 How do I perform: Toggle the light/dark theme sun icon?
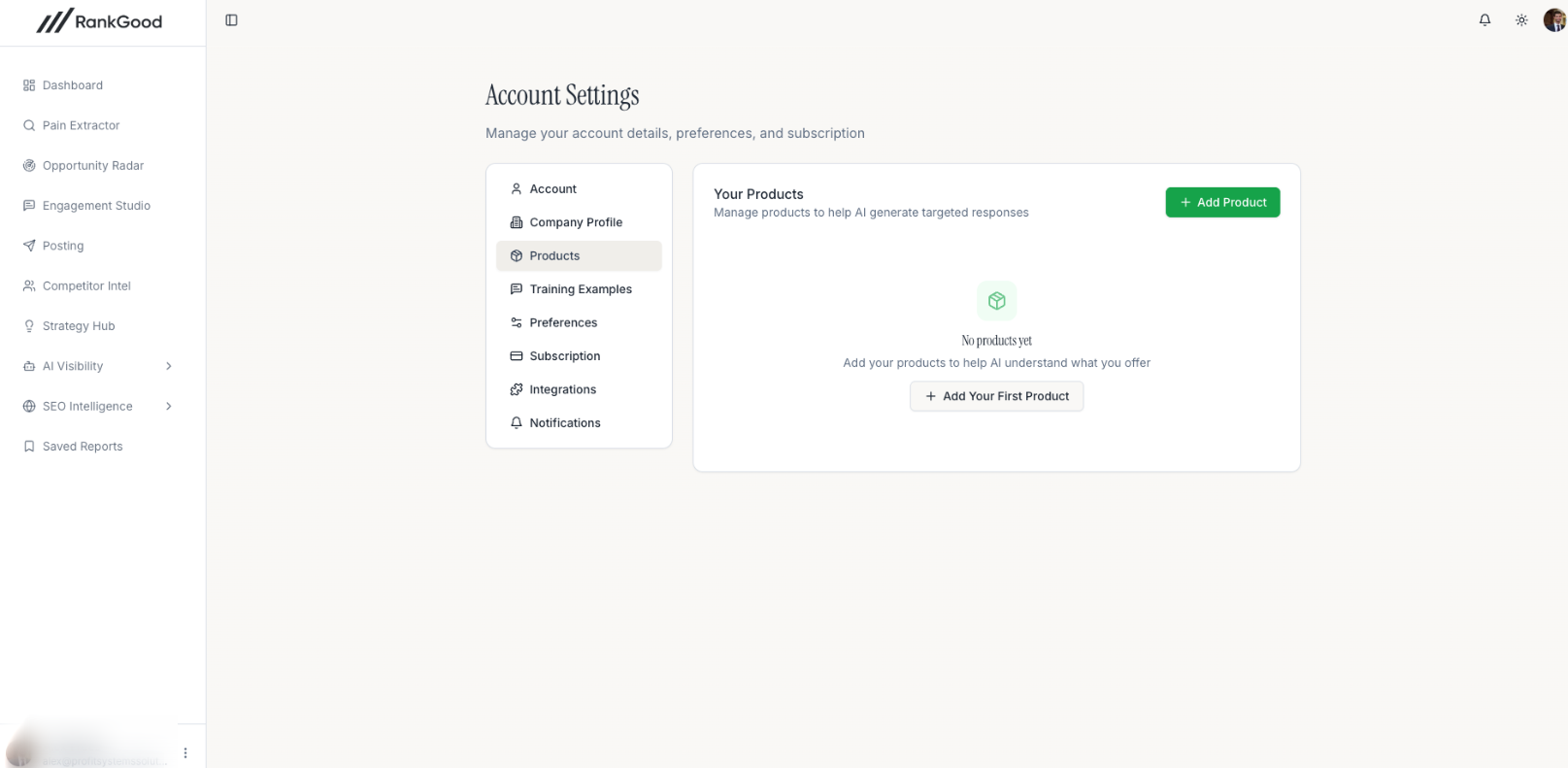tap(1521, 20)
